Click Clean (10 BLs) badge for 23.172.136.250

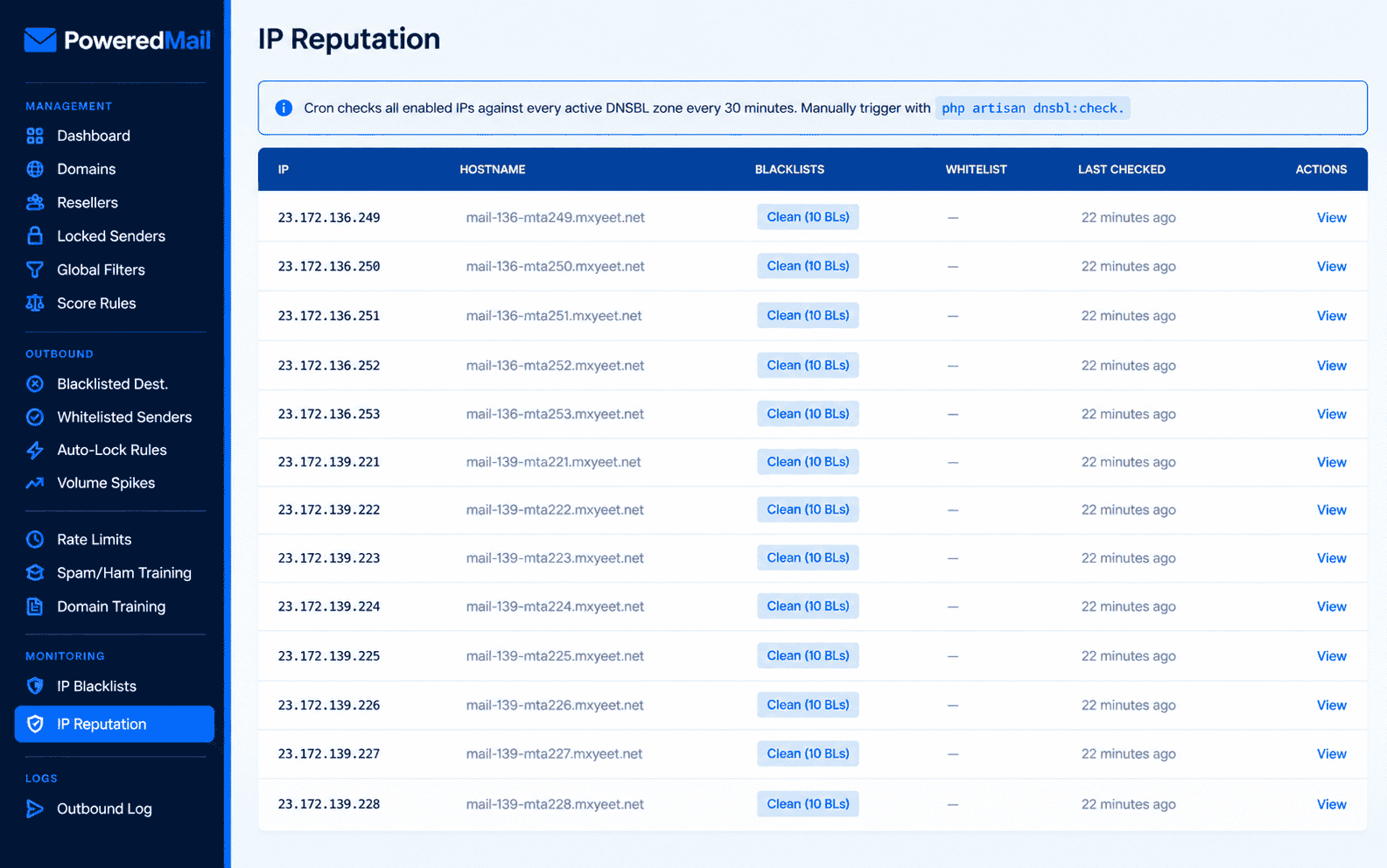[808, 266]
